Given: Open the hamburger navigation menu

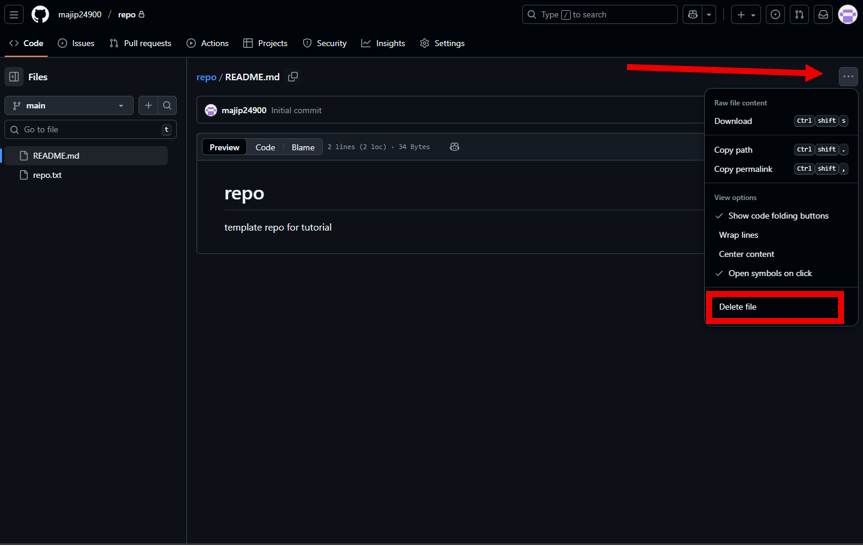Looking at the screenshot, I should (14, 14).
